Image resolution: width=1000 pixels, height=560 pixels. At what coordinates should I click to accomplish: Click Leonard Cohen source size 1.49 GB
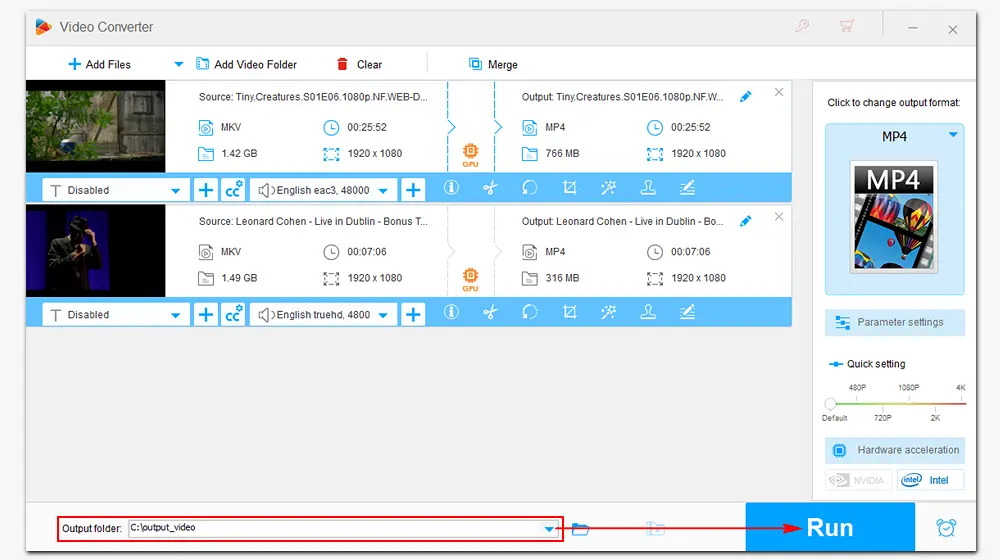[x=239, y=278]
